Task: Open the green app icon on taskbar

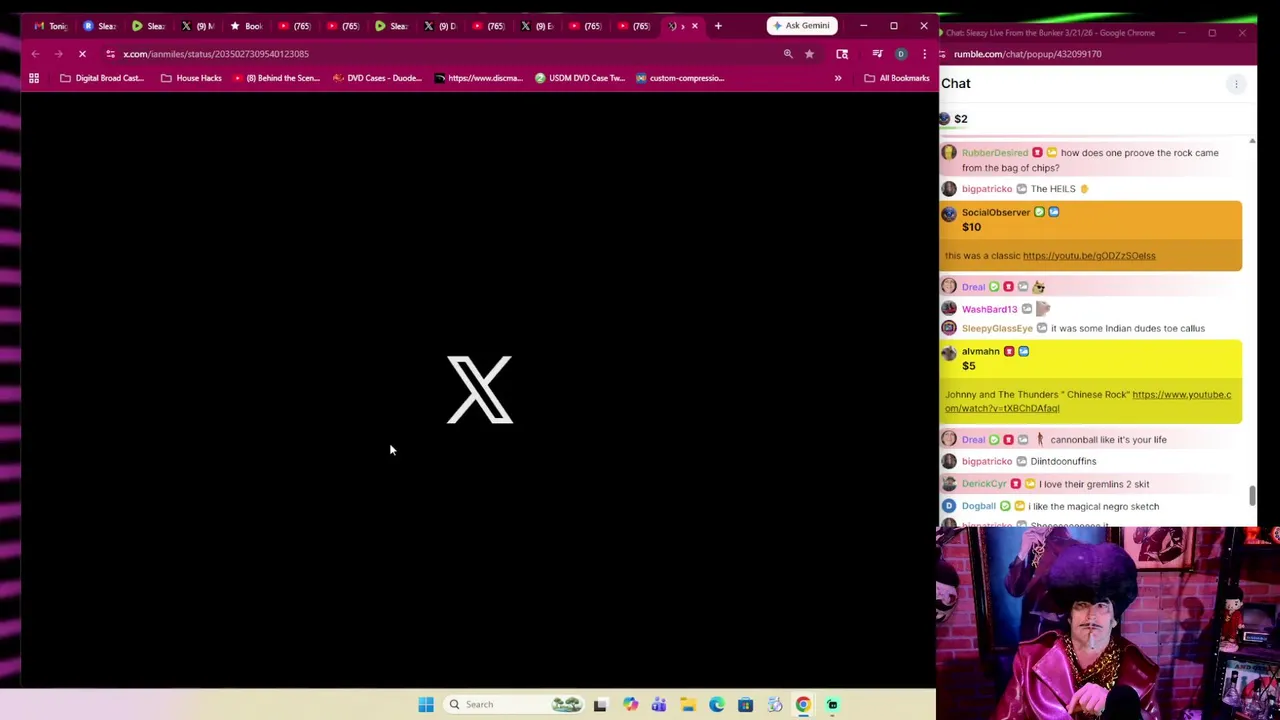Action: tap(832, 704)
